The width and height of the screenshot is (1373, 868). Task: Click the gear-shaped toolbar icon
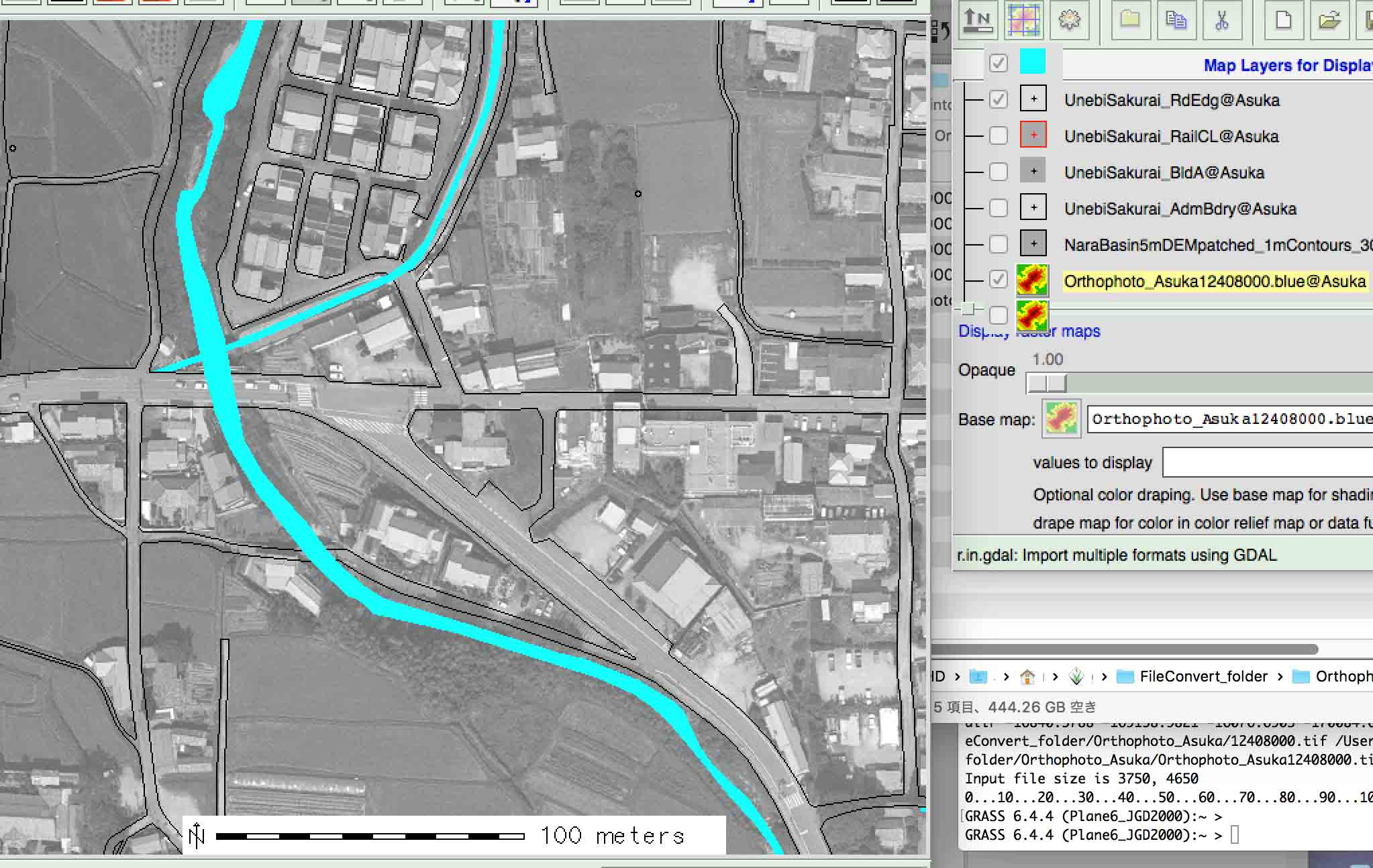click(x=1069, y=19)
